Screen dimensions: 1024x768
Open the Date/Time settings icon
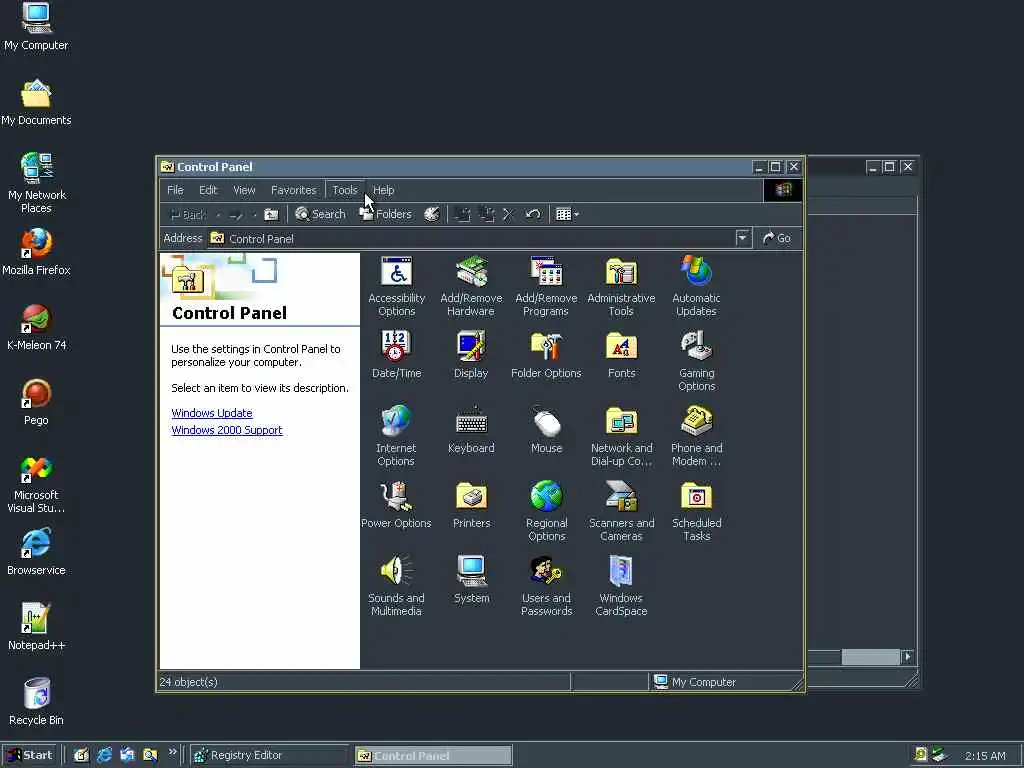396,355
